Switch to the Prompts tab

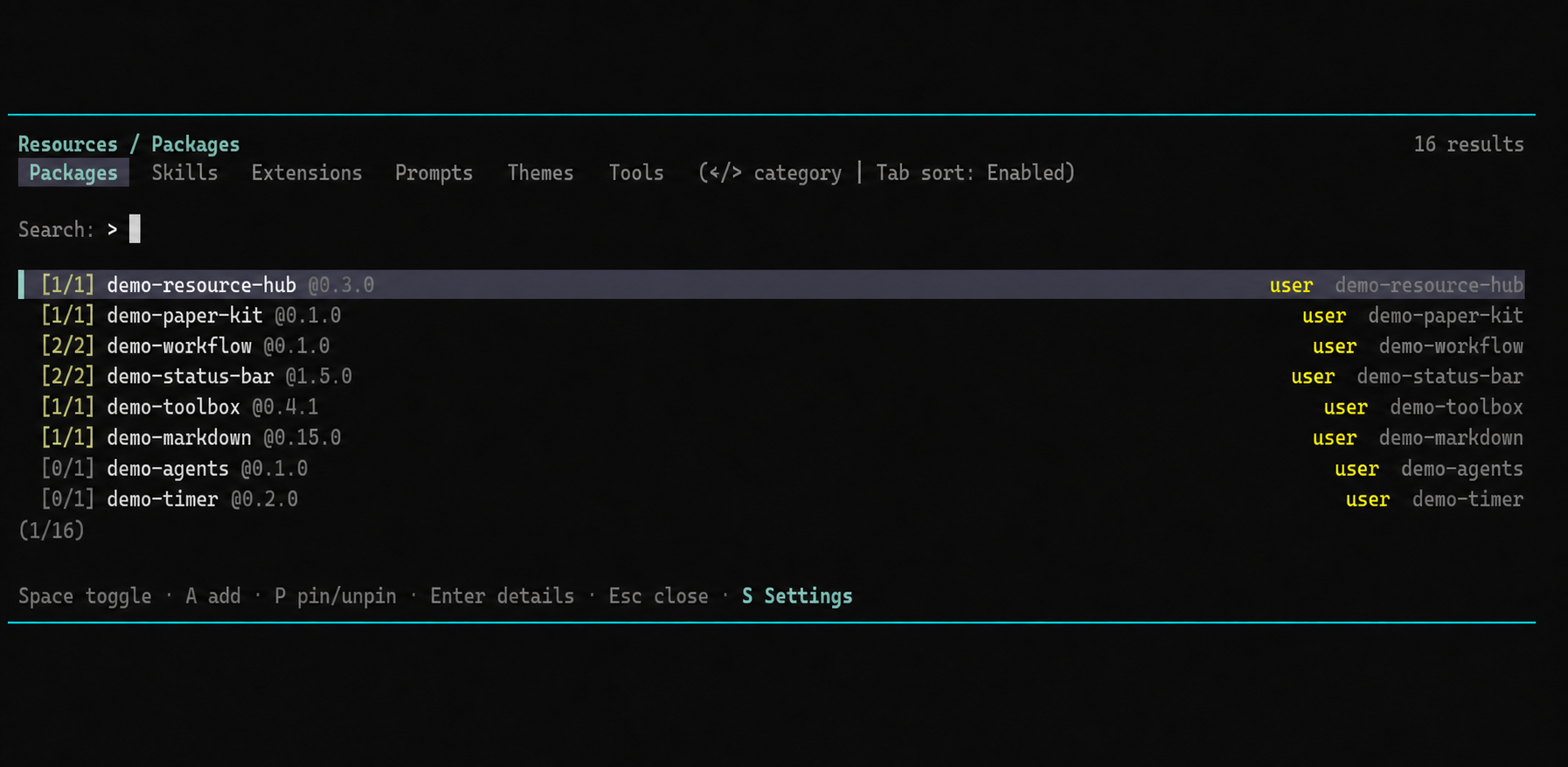[434, 172]
